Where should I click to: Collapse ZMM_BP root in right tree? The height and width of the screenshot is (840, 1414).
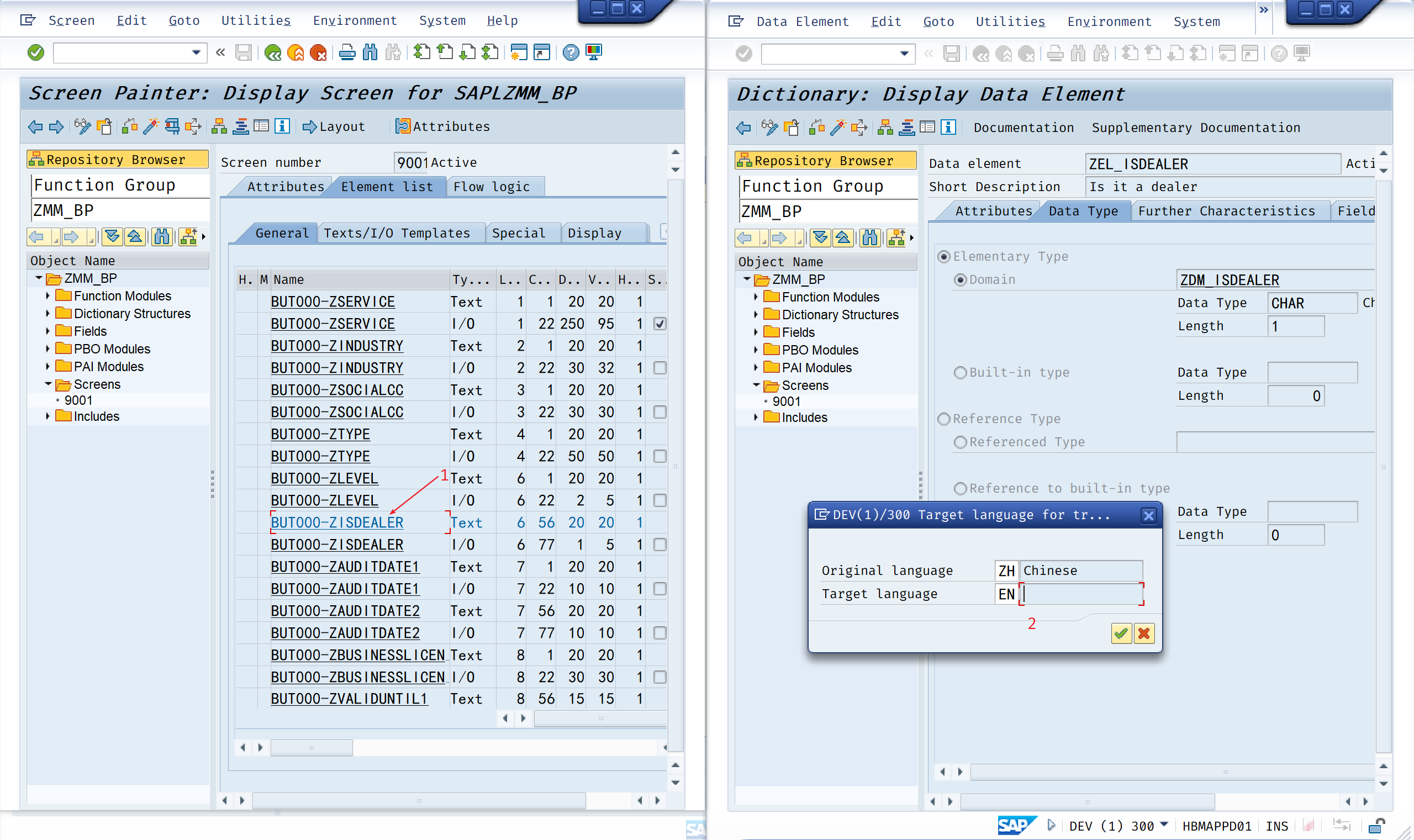point(747,279)
